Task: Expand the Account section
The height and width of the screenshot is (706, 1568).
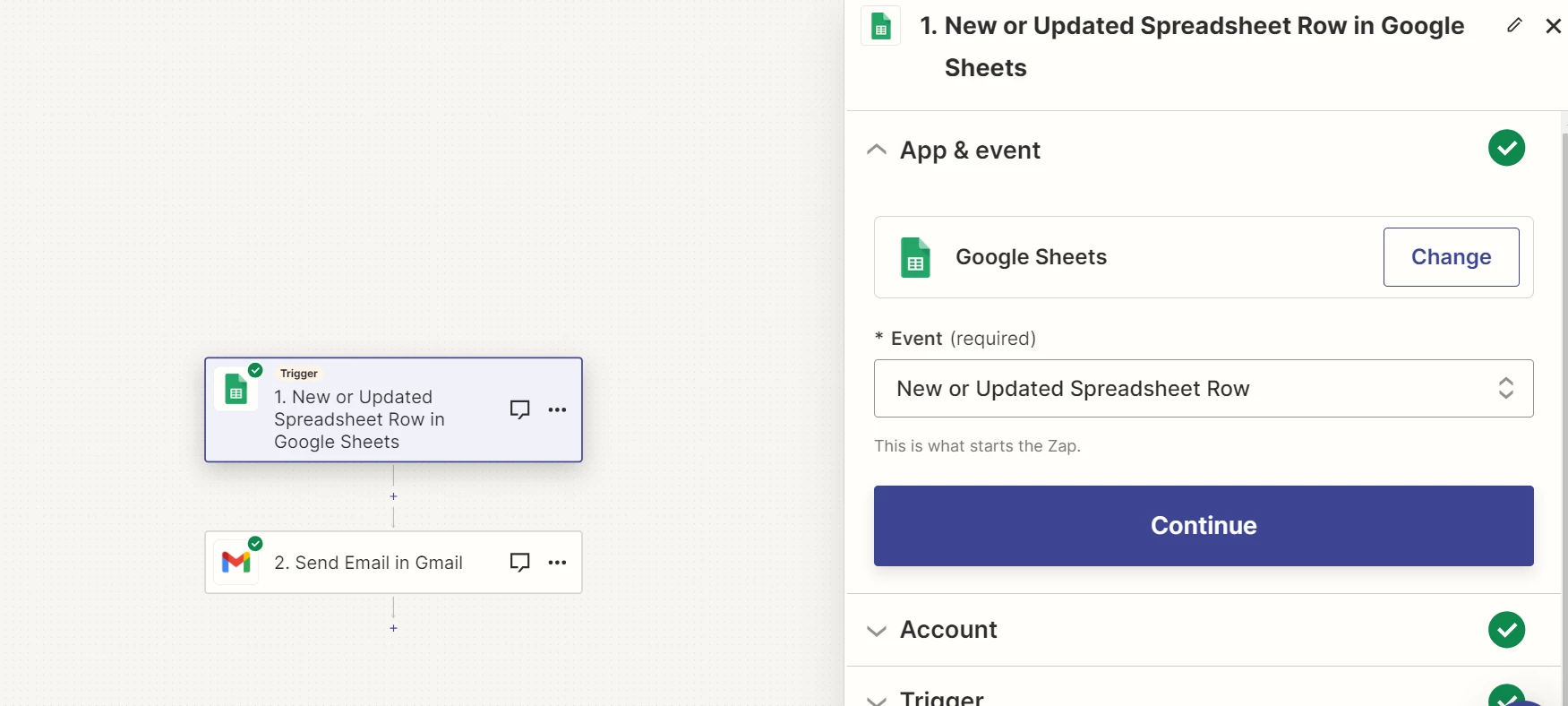Action: point(877,631)
